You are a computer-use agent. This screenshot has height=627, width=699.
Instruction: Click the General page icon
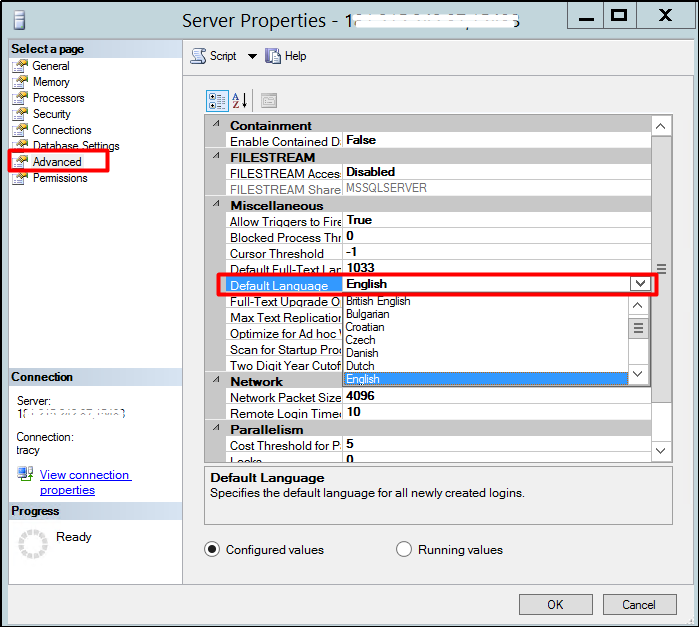(20, 66)
